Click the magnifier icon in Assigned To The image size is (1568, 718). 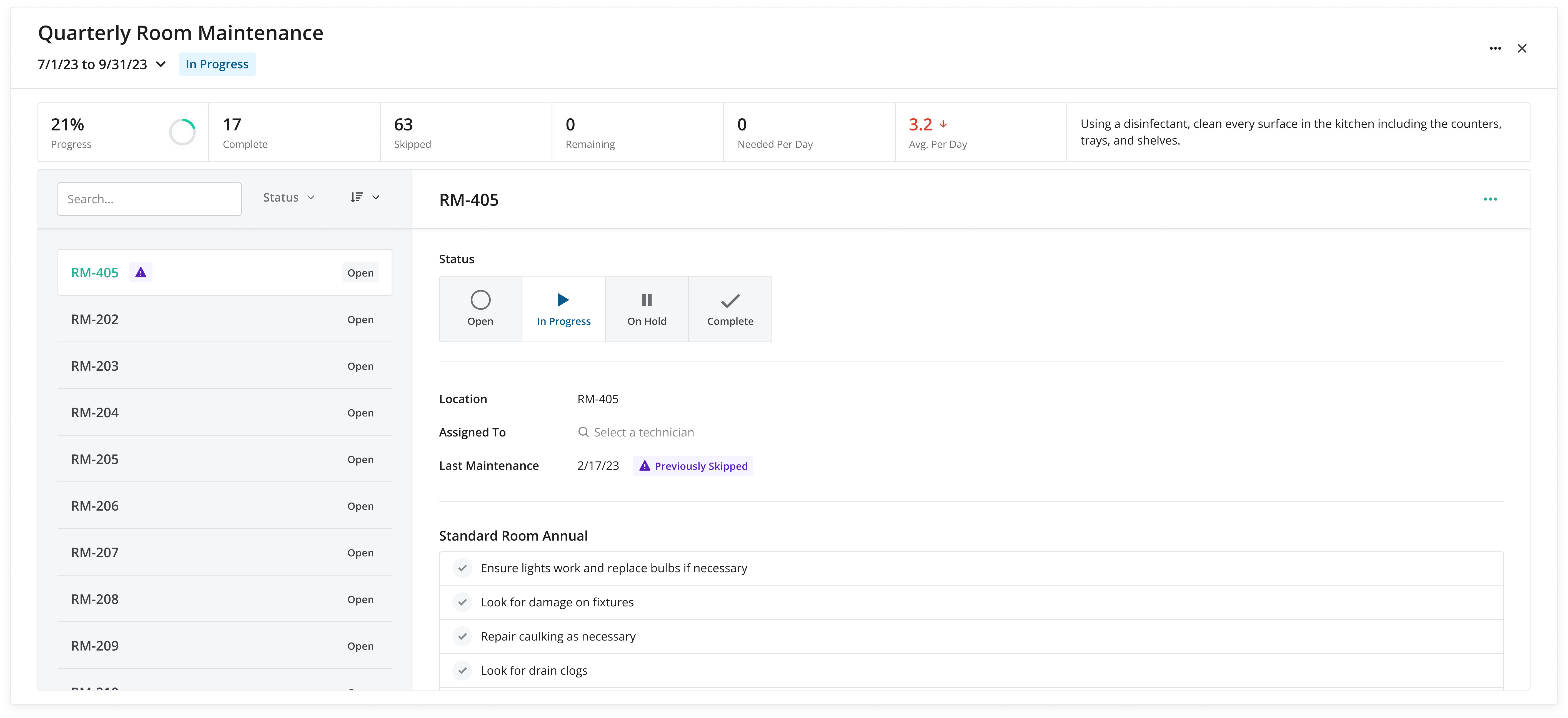pos(583,432)
